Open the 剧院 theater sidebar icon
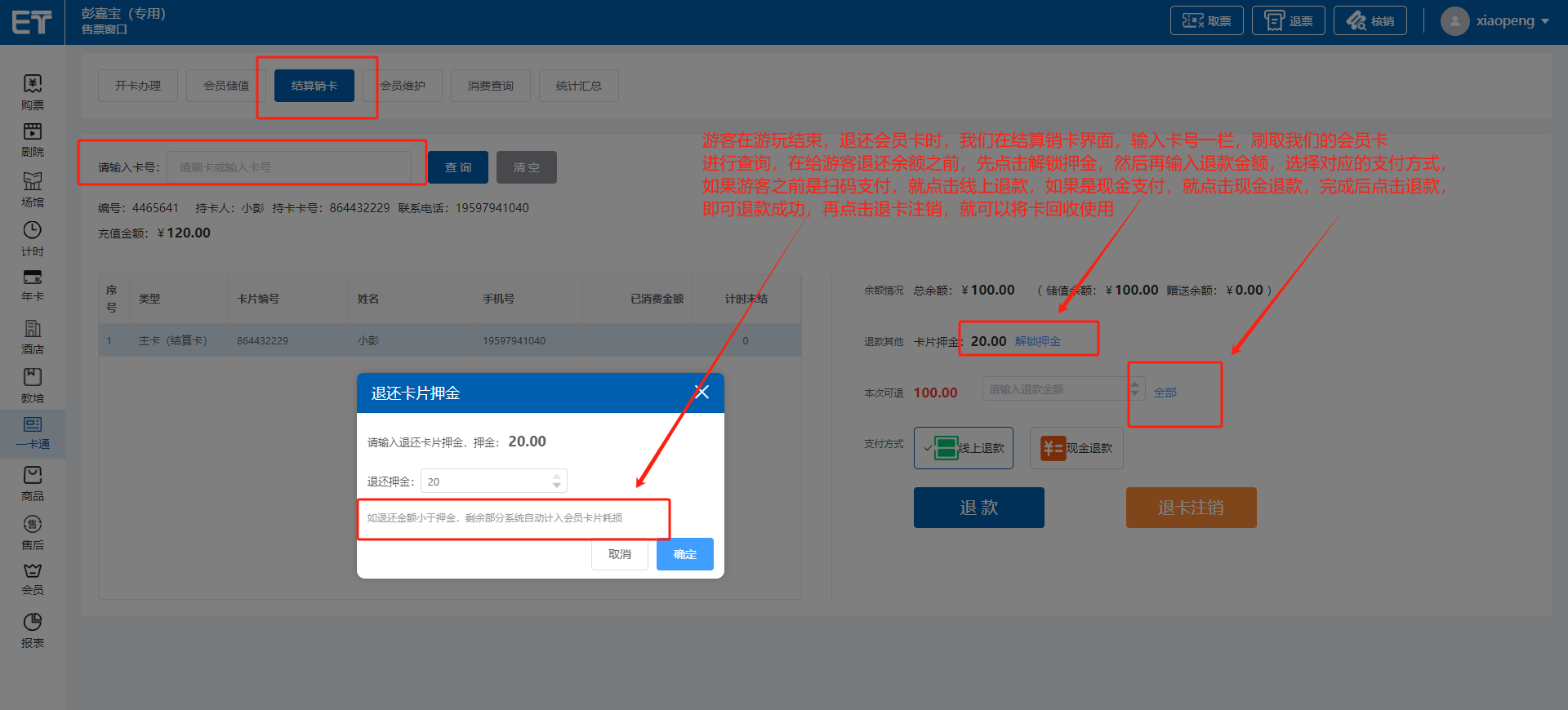Image resolution: width=1568 pixels, height=710 pixels. [x=33, y=139]
